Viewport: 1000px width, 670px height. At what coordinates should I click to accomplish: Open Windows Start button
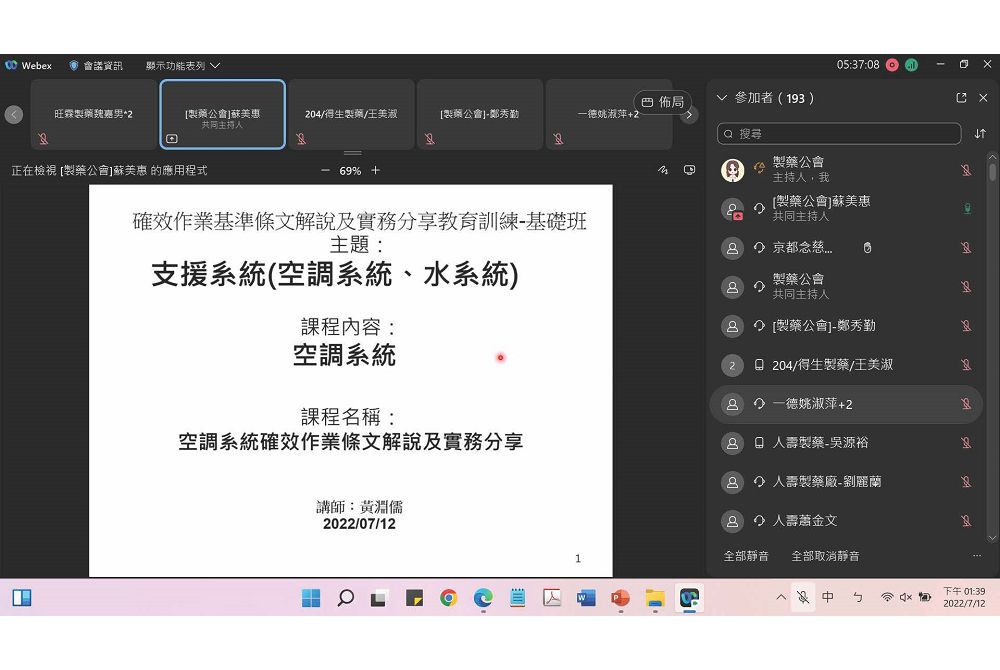tap(311, 598)
